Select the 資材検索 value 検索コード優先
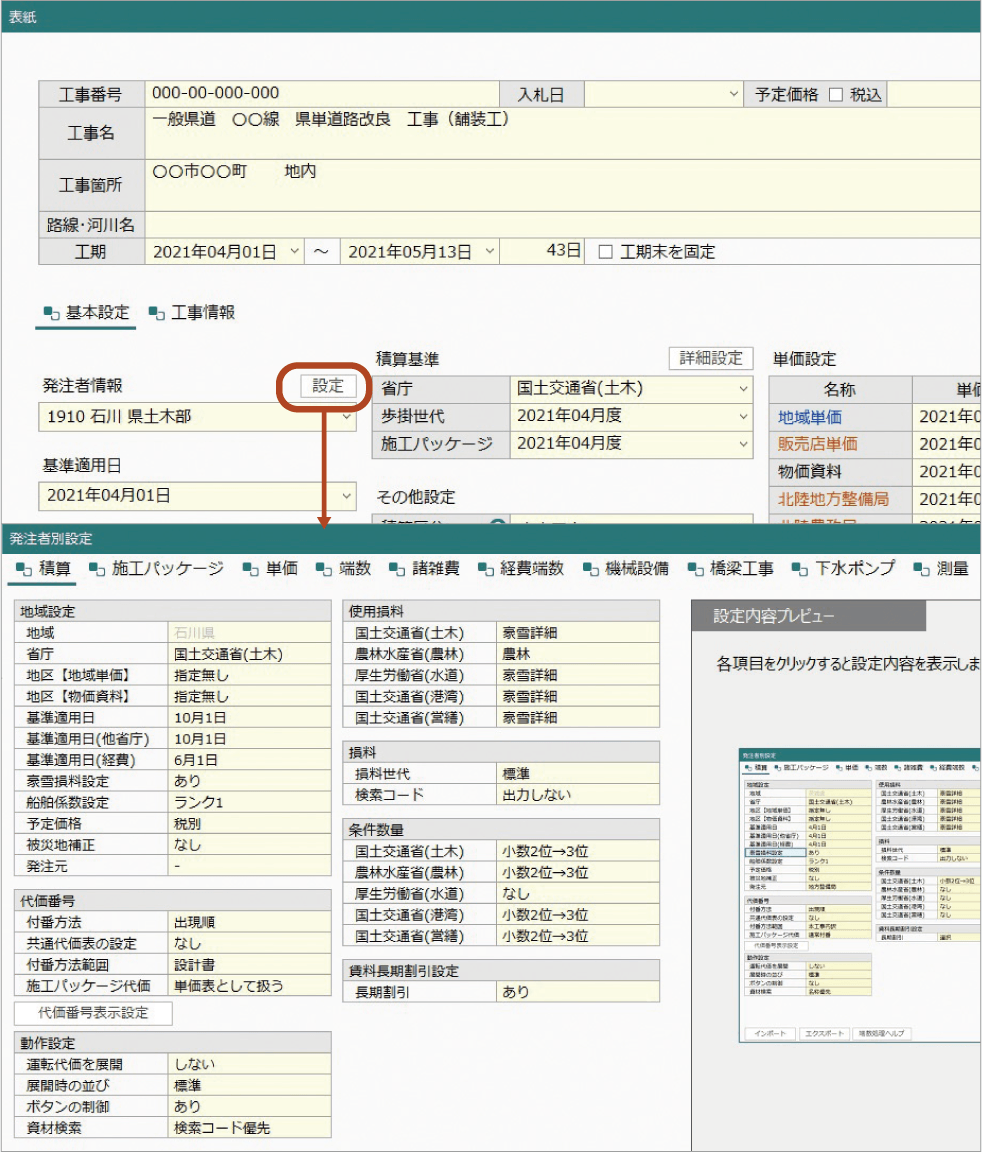 coord(250,1128)
